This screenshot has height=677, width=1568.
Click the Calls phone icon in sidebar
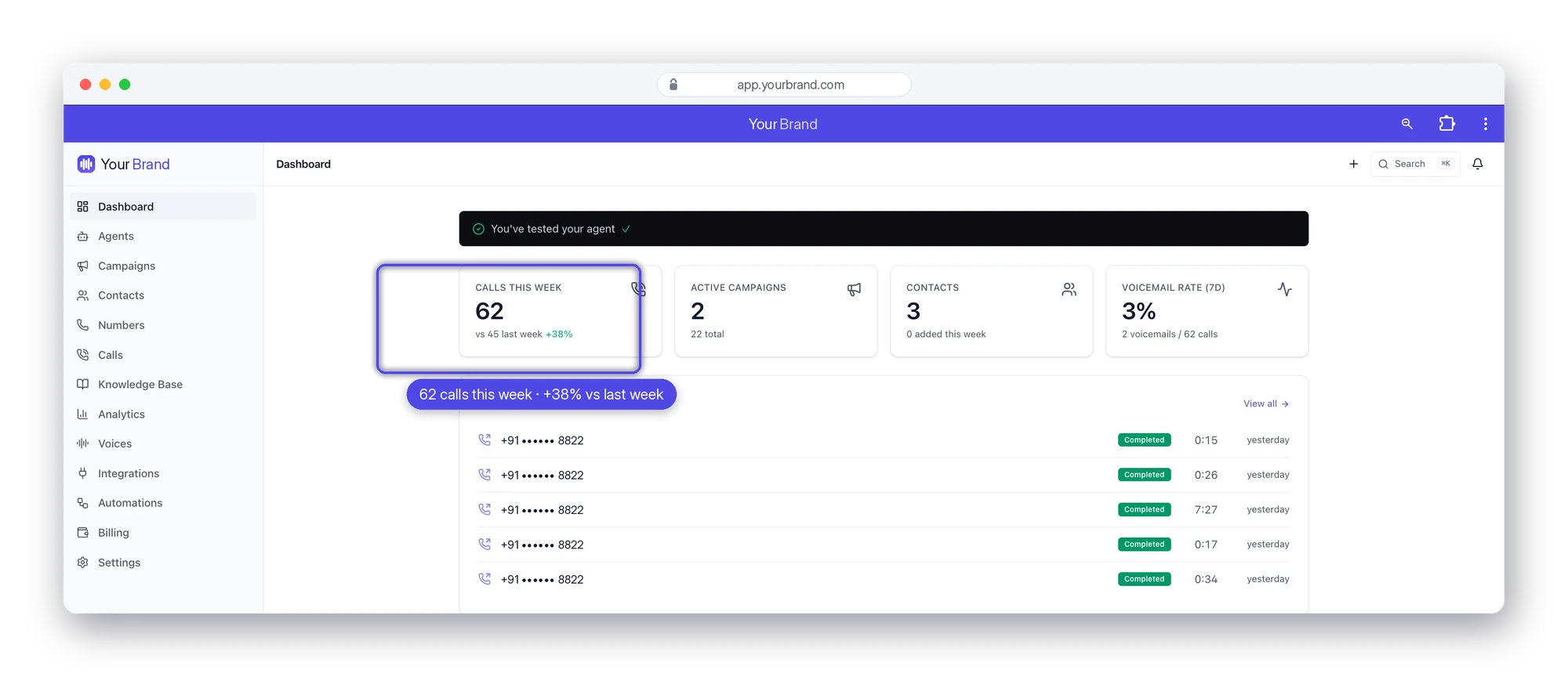coord(82,355)
